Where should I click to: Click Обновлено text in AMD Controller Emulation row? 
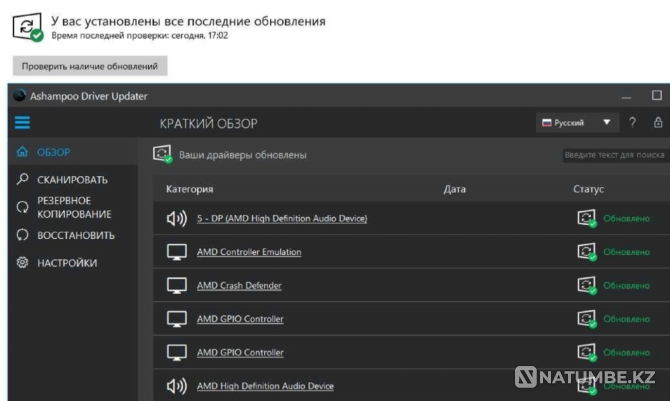626,252
